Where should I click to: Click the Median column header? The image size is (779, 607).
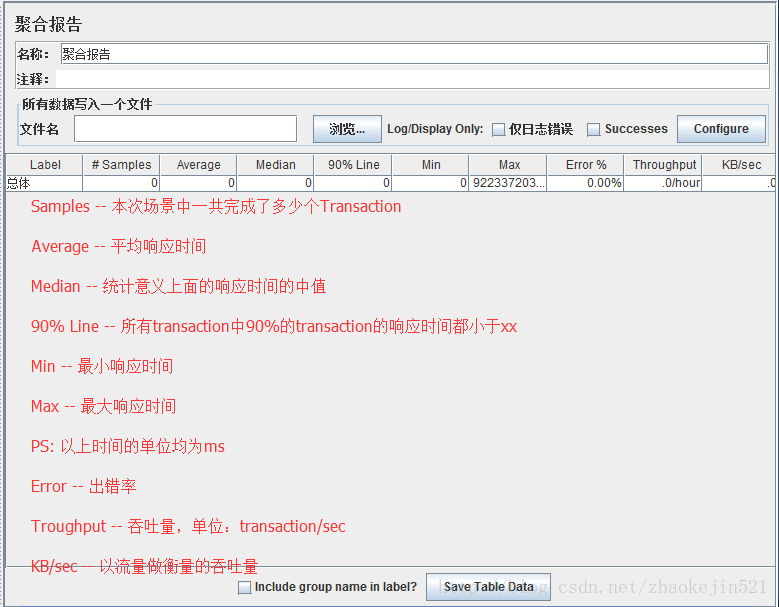[275, 164]
